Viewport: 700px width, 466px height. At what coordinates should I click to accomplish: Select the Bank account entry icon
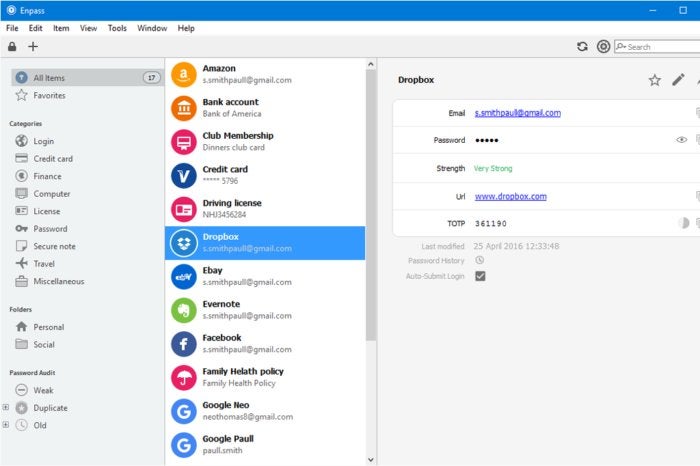coord(183,108)
